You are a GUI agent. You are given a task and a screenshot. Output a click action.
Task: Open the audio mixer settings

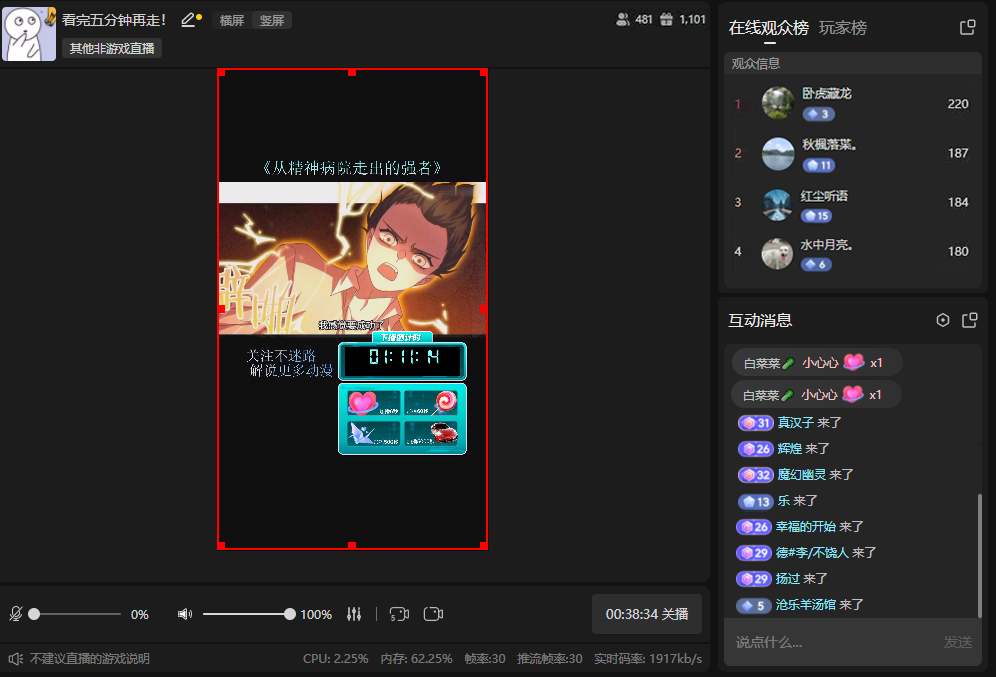pos(353,614)
